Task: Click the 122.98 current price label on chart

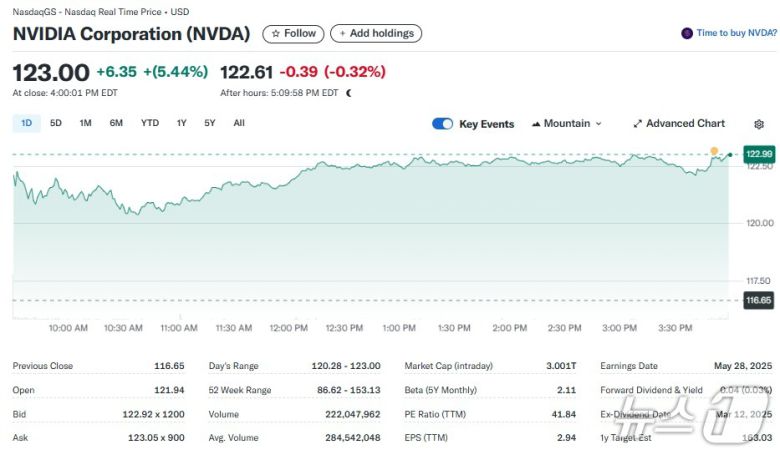Action: pyautogui.click(x=758, y=154)
